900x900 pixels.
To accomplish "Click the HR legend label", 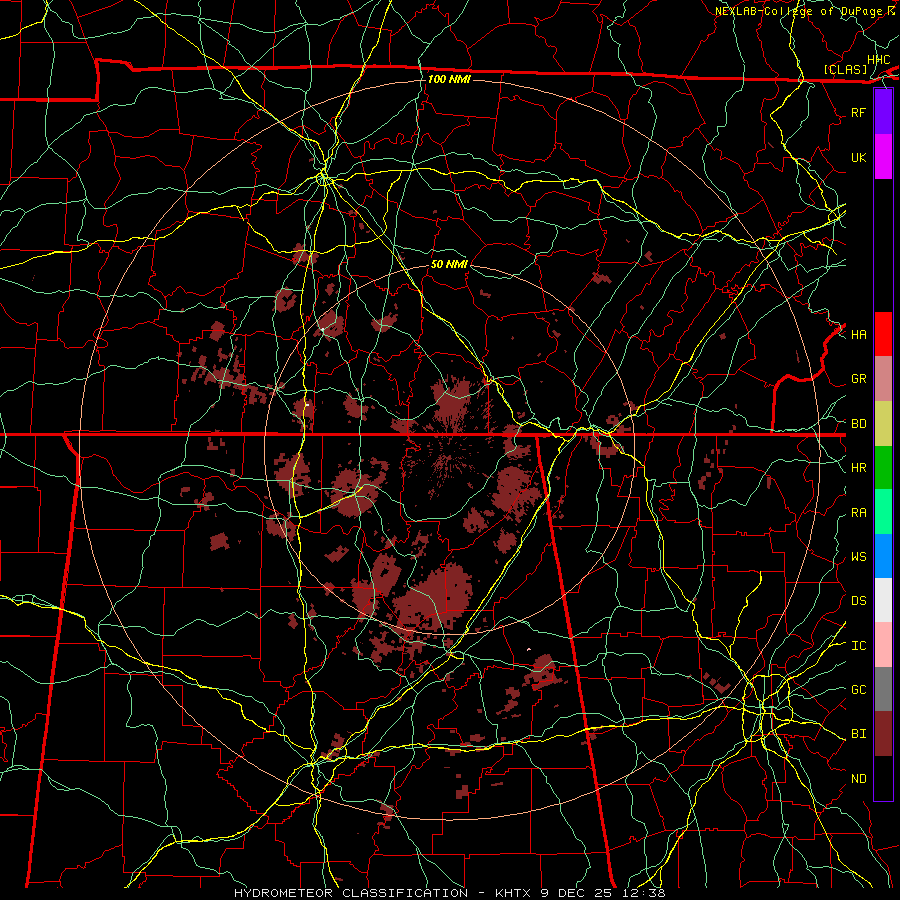I will 859,468.
